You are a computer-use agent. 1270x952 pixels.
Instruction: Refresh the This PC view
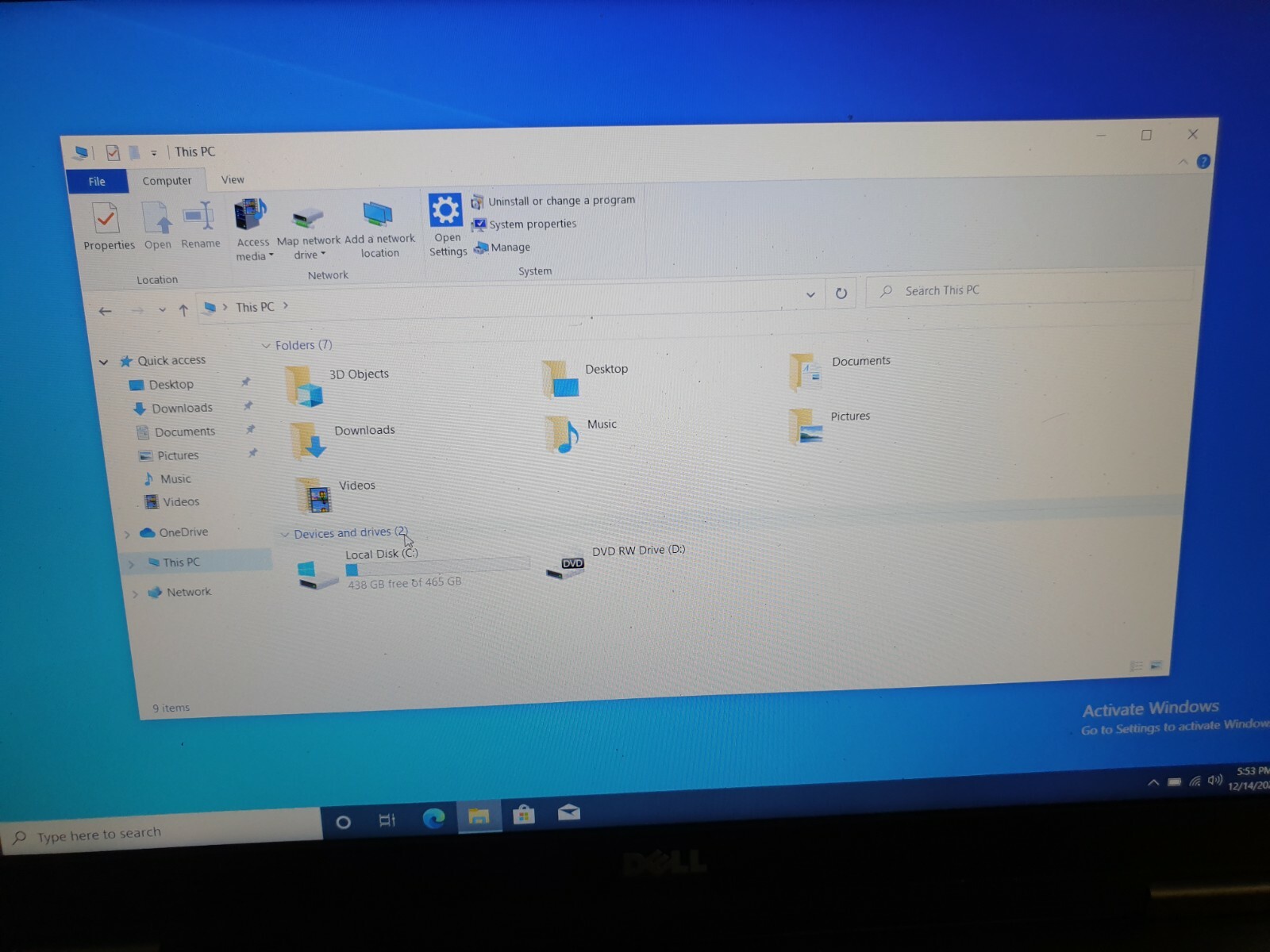[x=841, y=294]
